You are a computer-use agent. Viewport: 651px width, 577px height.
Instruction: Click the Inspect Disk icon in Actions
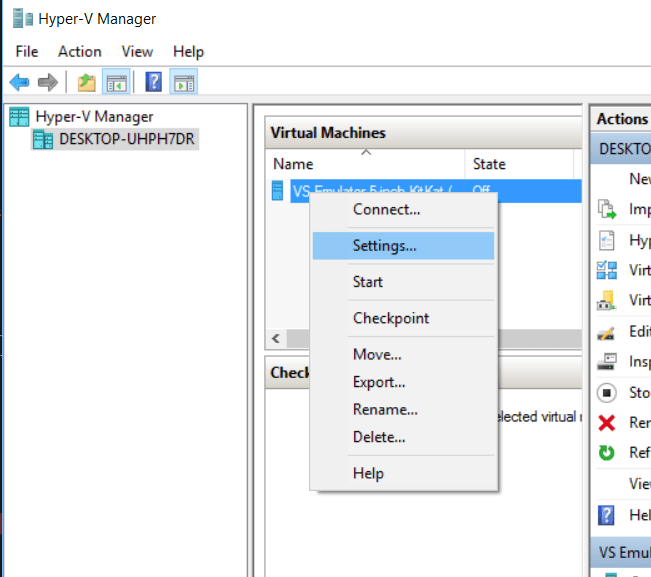click(x=607, y=362)
